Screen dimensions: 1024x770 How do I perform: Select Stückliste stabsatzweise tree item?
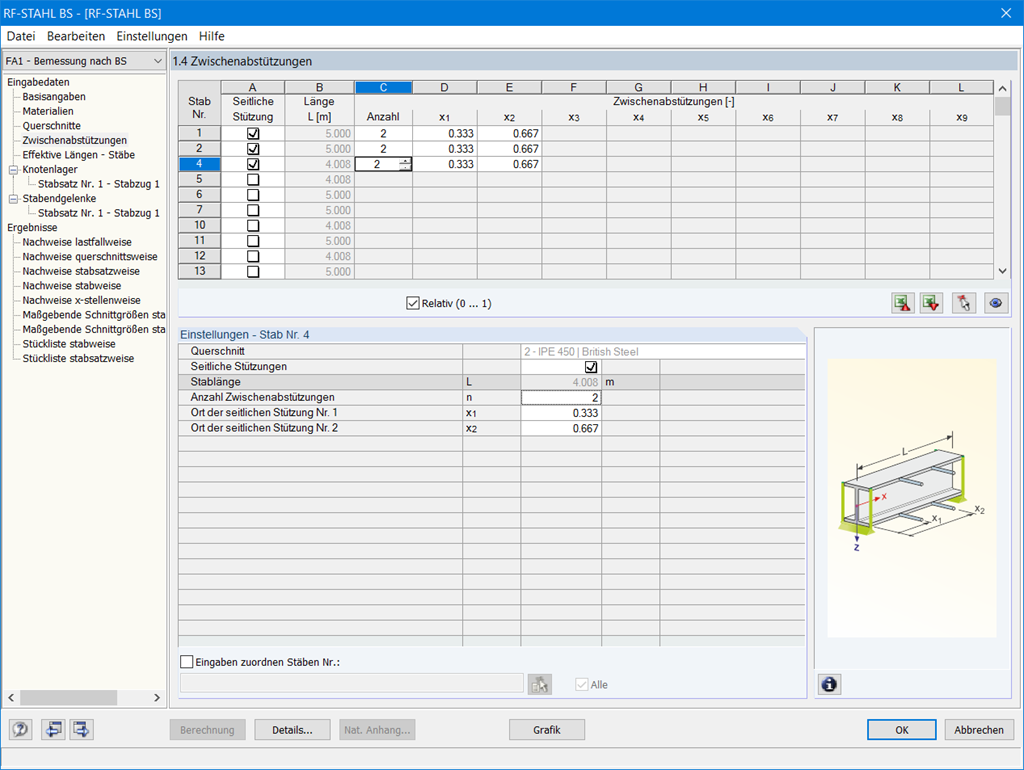[x=78, y=358]
